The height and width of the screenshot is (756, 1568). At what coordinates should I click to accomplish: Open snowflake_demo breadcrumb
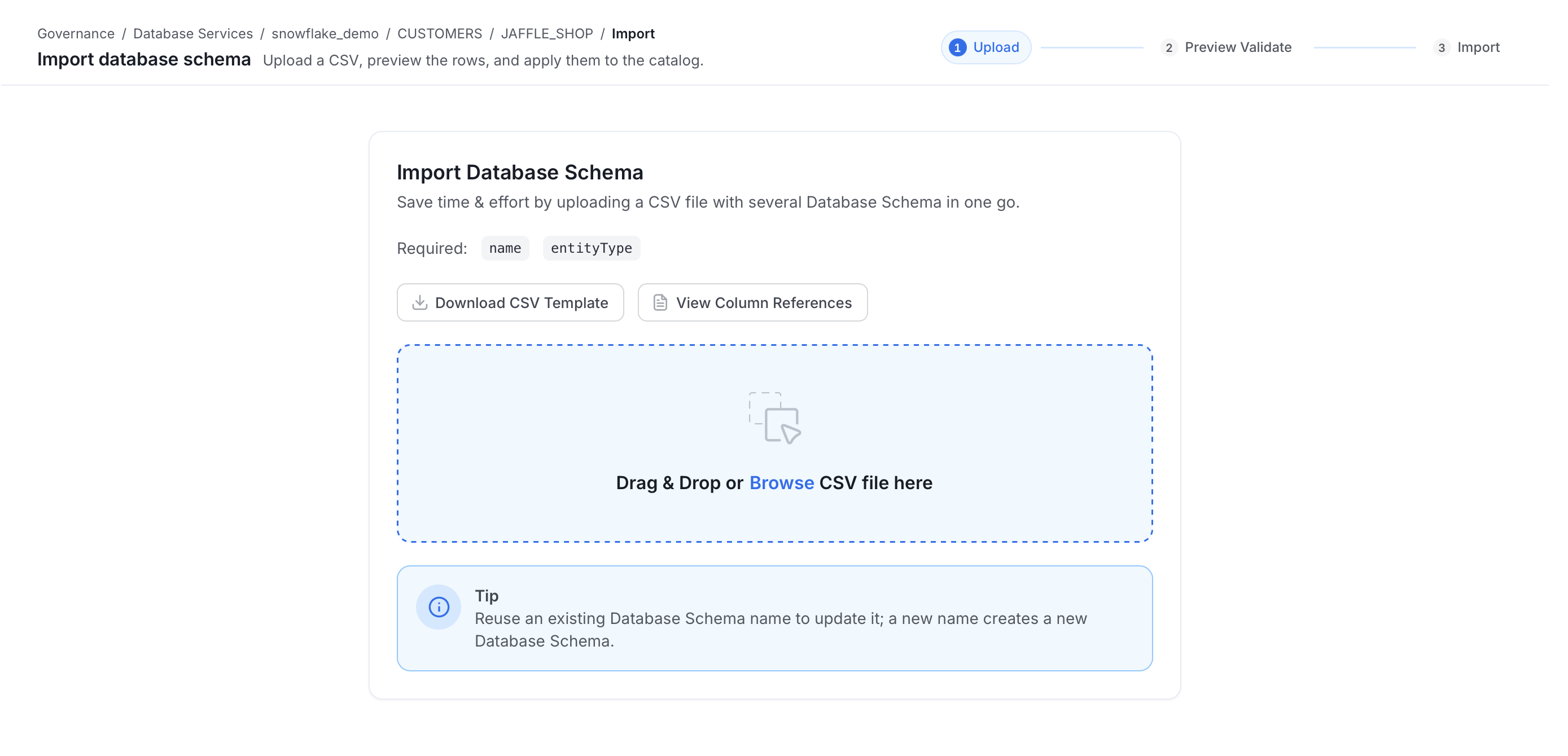325,33
